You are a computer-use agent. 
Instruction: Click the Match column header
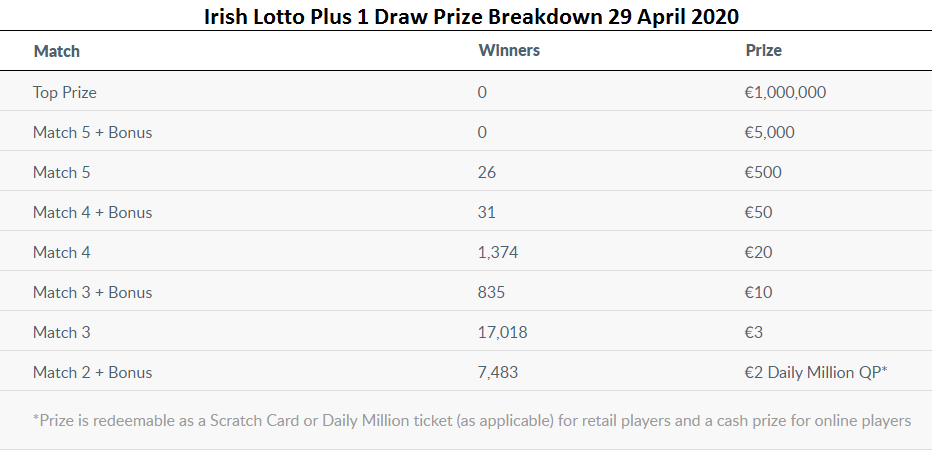click(x=56, y=51)
